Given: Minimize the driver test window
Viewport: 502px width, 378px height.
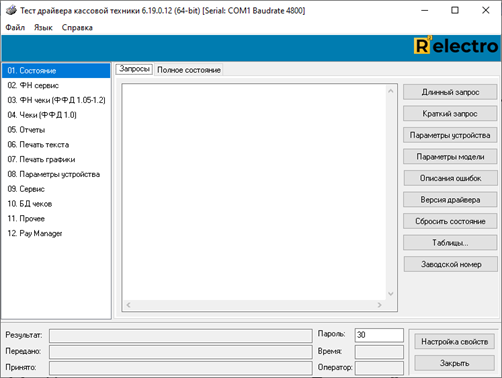Looking at the screenshot, I should pos(425,10).
